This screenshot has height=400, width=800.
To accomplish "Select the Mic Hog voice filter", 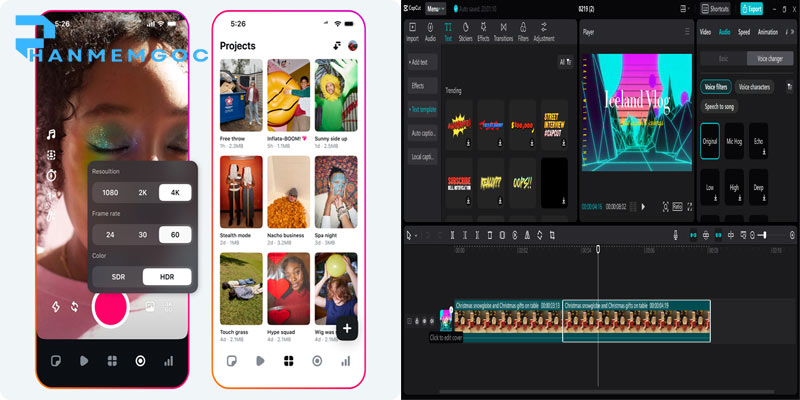I will pyautogui.click(x=734, y=141).
